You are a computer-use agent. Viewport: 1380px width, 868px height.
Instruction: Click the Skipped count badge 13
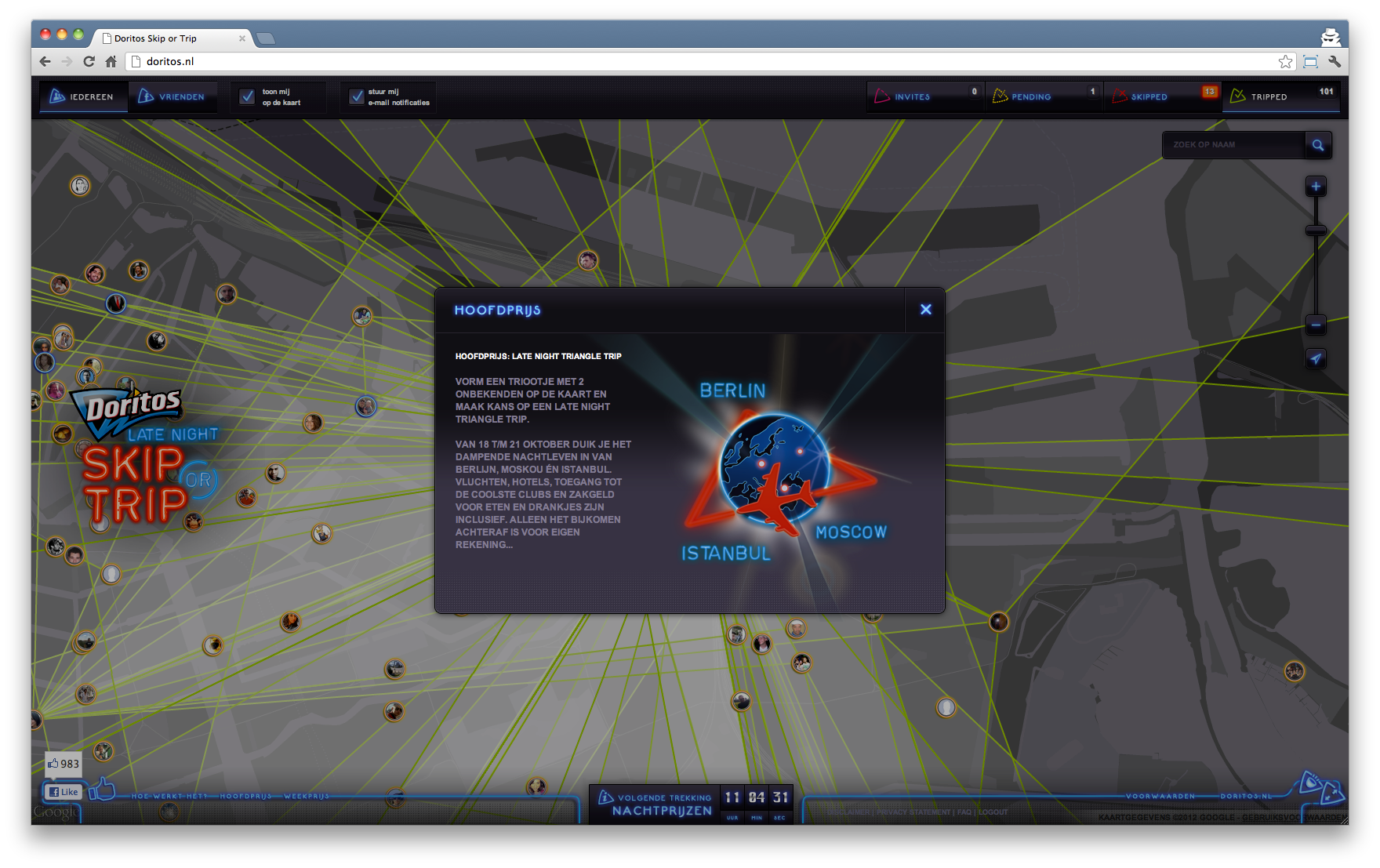coord(1209,92)
